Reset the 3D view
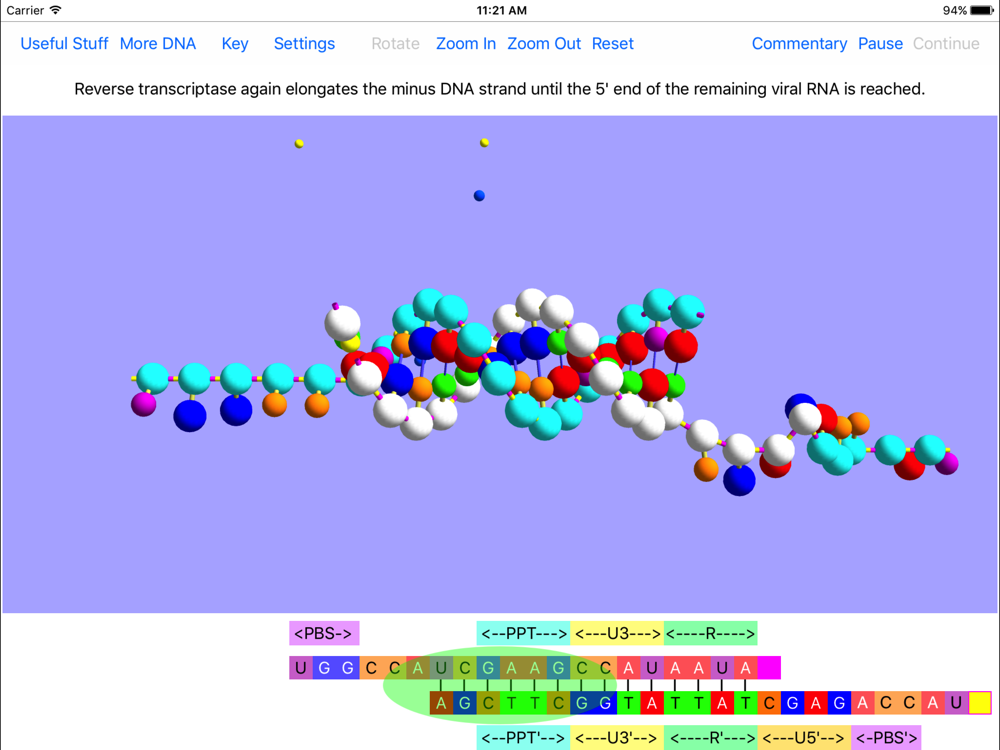Image resolution: width=1000 pixels, height=750 pixels. (x=612, y=43)
